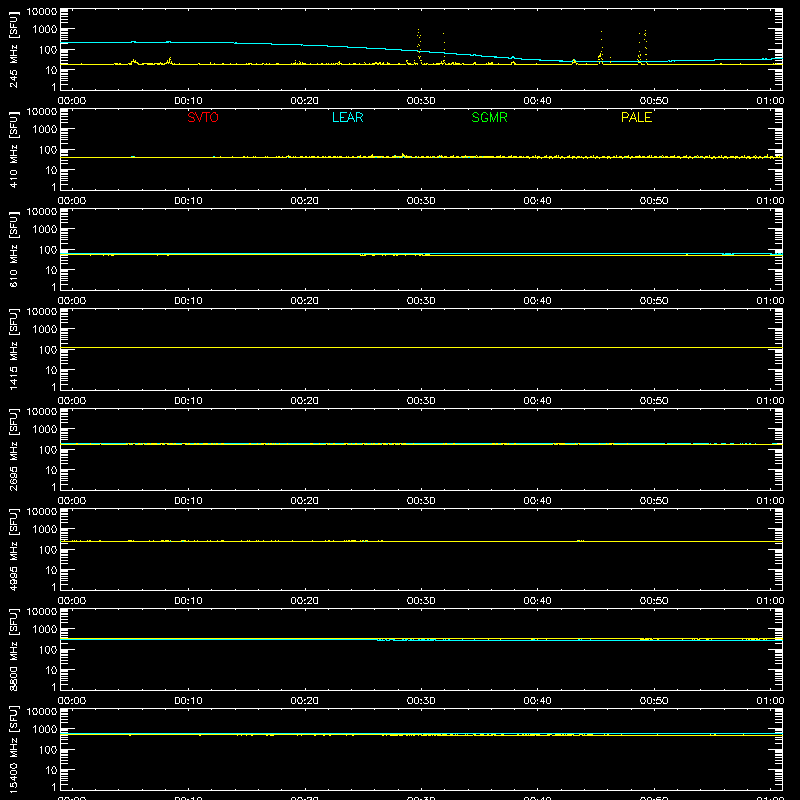Select the 1415 MHz [SFU] axis title
The height and width of the screenshot is (800, 800).
(x=14, y=349)
